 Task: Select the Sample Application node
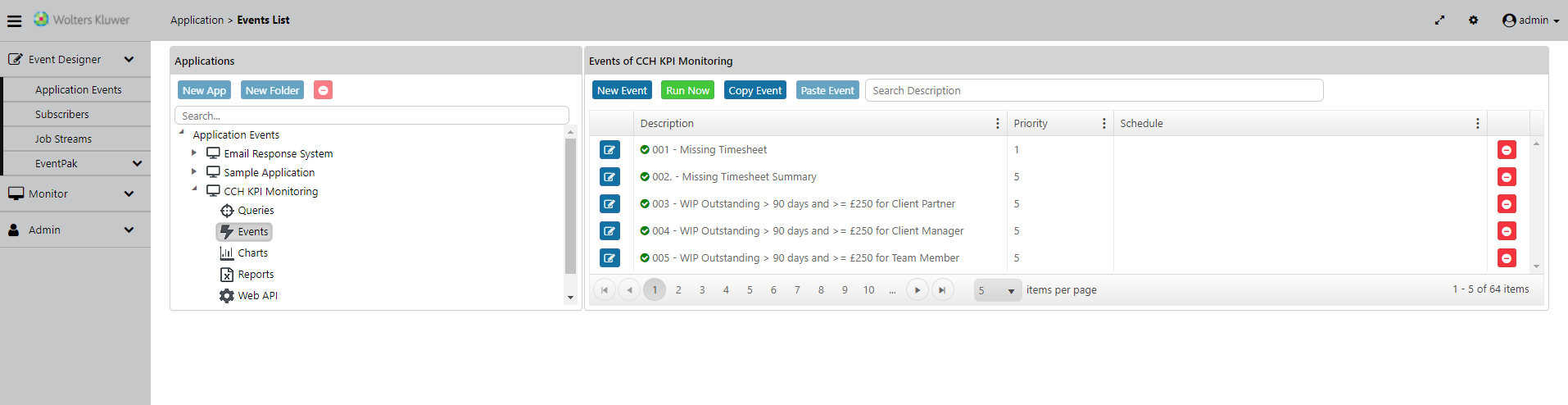[261, 172]
